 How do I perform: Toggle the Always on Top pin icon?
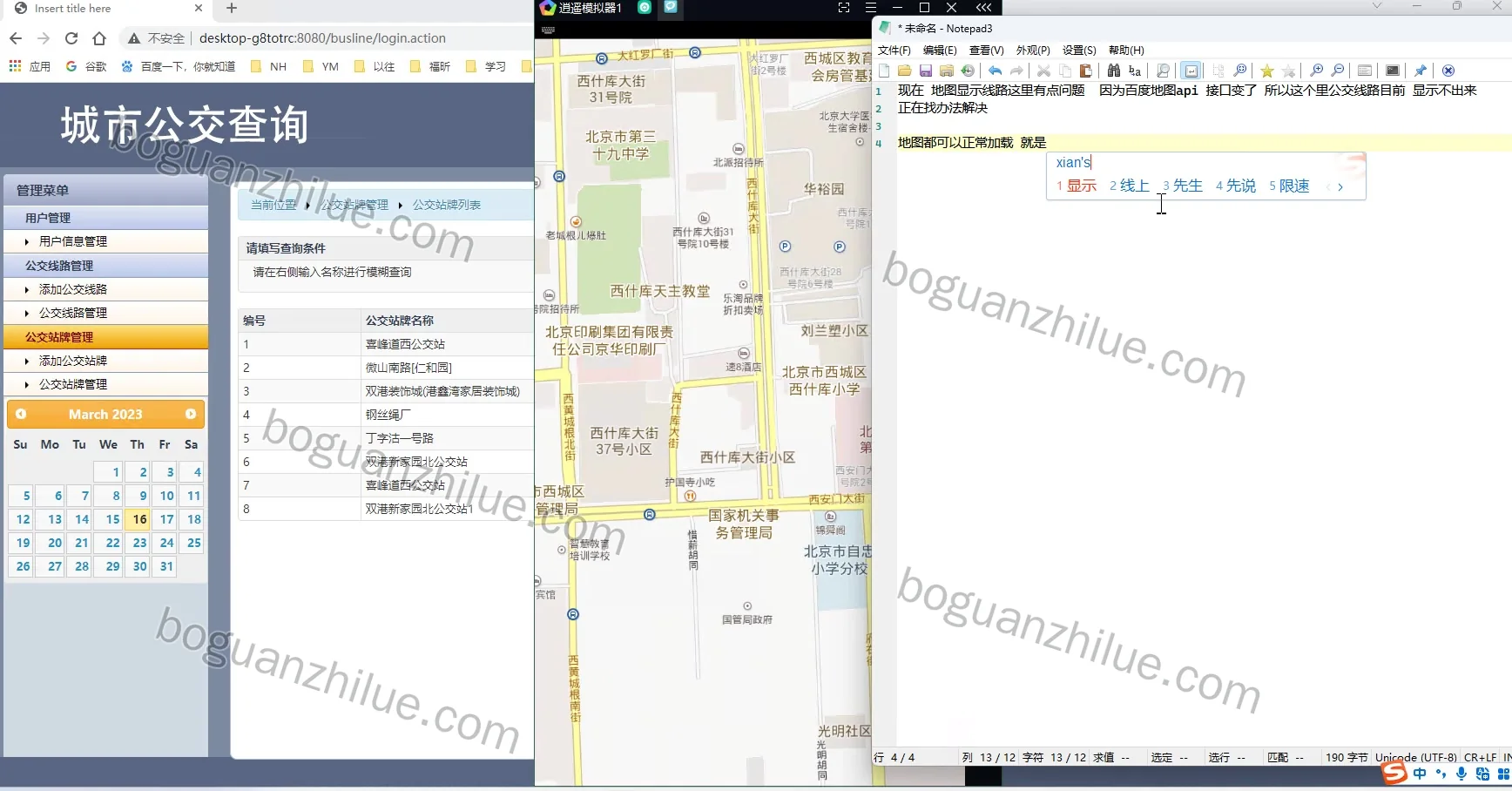pos(1421,71)
